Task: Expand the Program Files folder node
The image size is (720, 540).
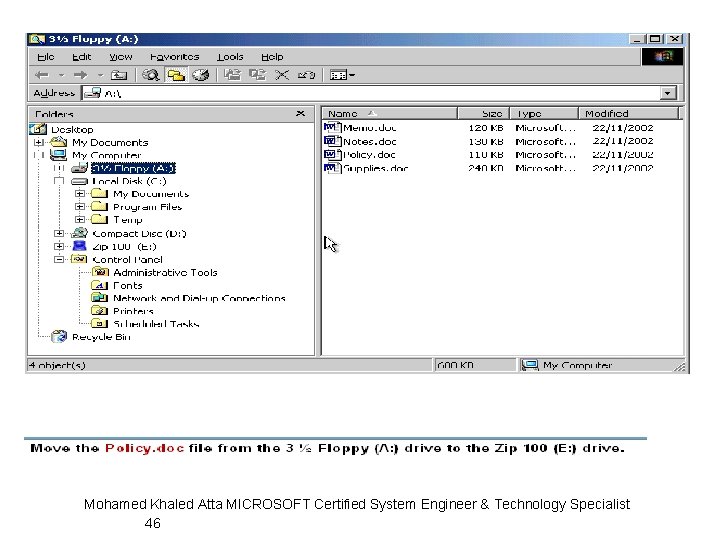Action: point(80,207)
